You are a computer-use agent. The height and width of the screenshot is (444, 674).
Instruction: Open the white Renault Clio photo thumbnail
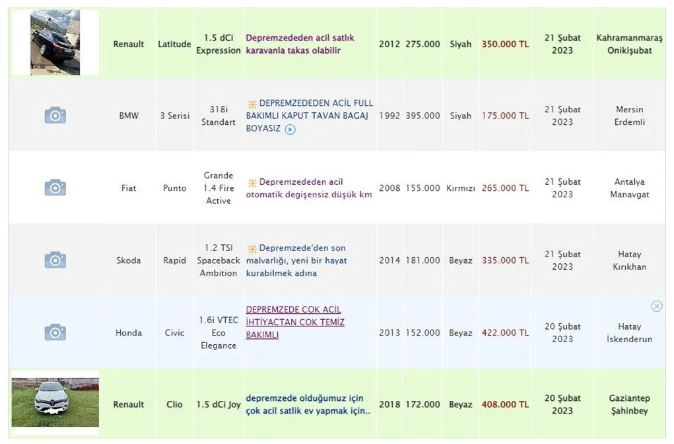pos(55,403)
